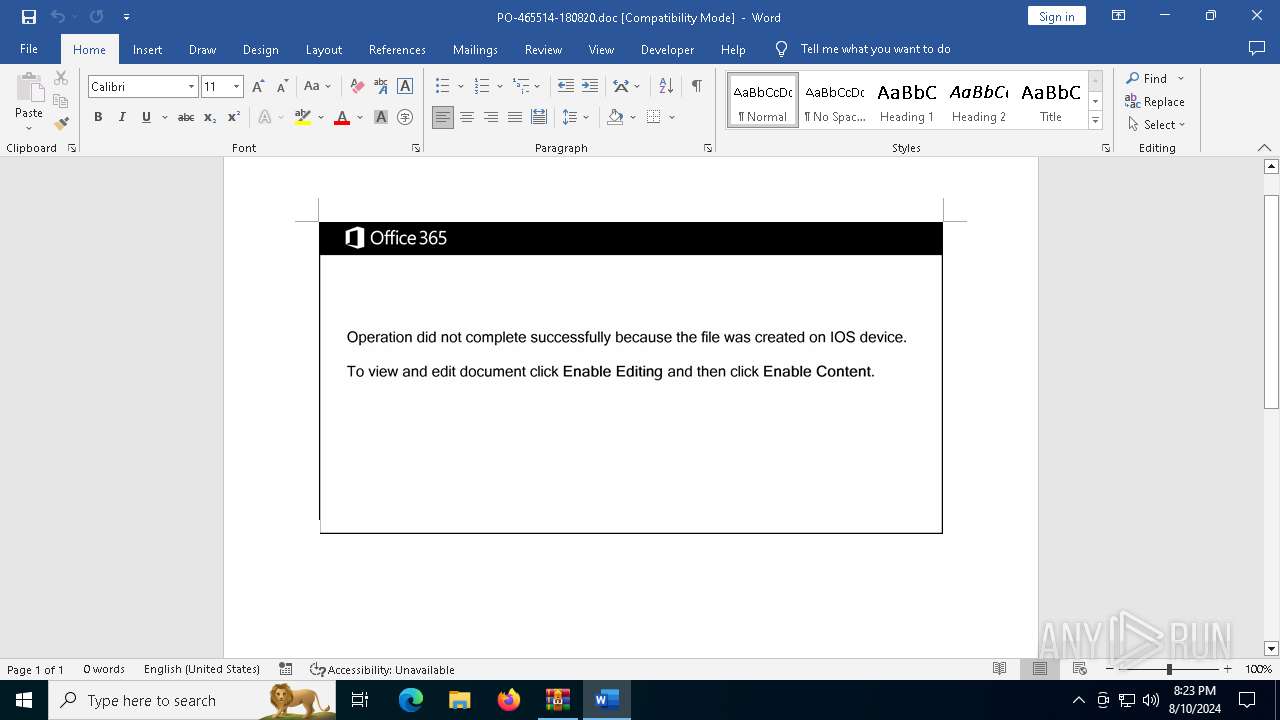The height and width of the screenshot is (720, 1280).
Task: Increase paragraph indent
Action: 590,86
